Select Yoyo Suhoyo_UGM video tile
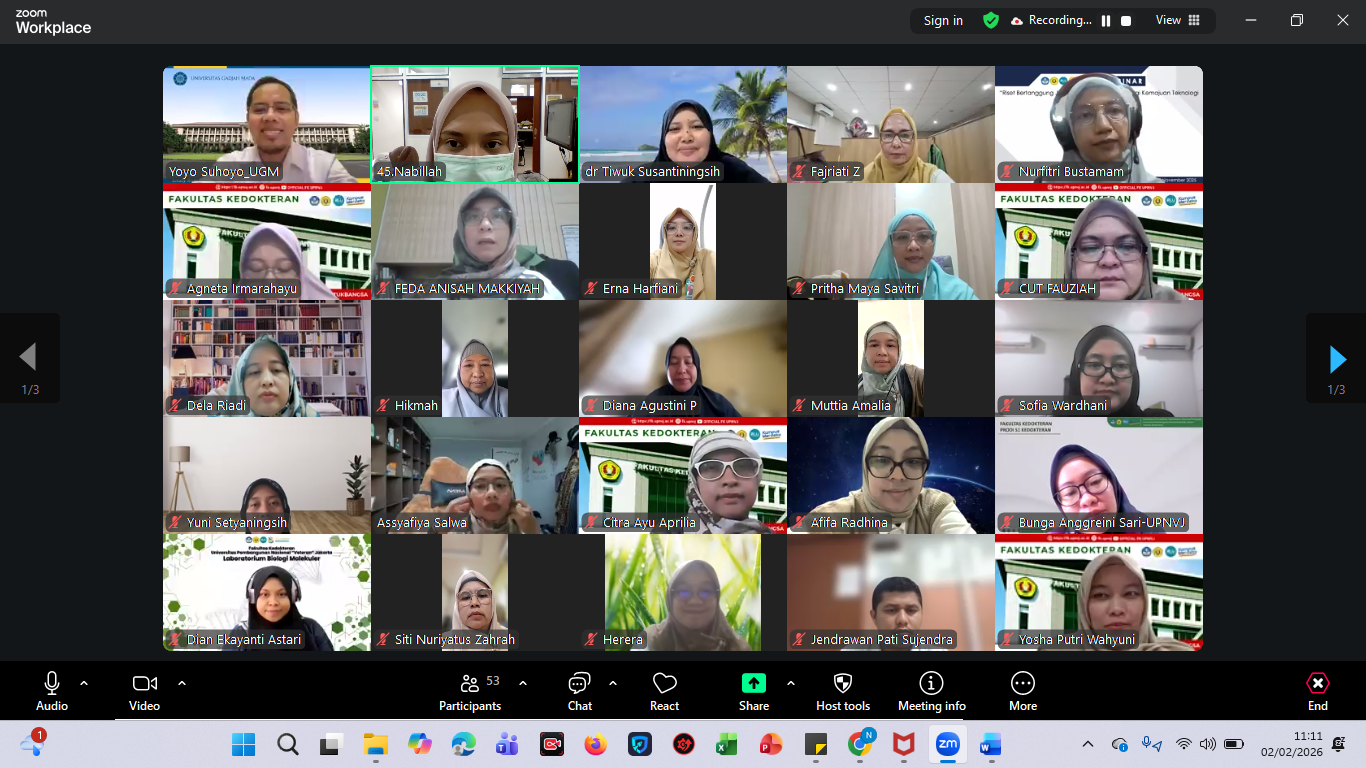 (x=267, y=124)
